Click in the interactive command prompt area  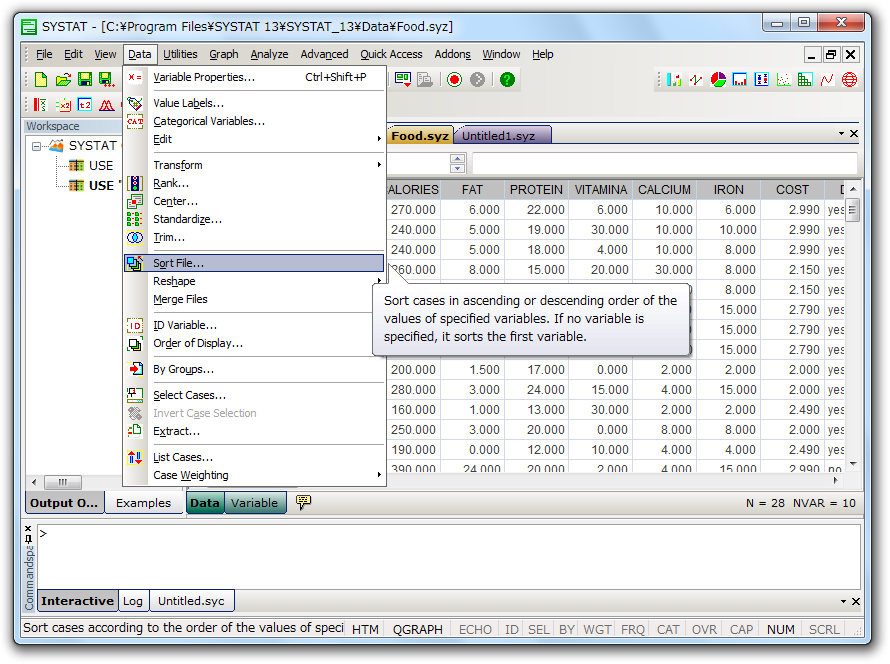coord(449,556)
